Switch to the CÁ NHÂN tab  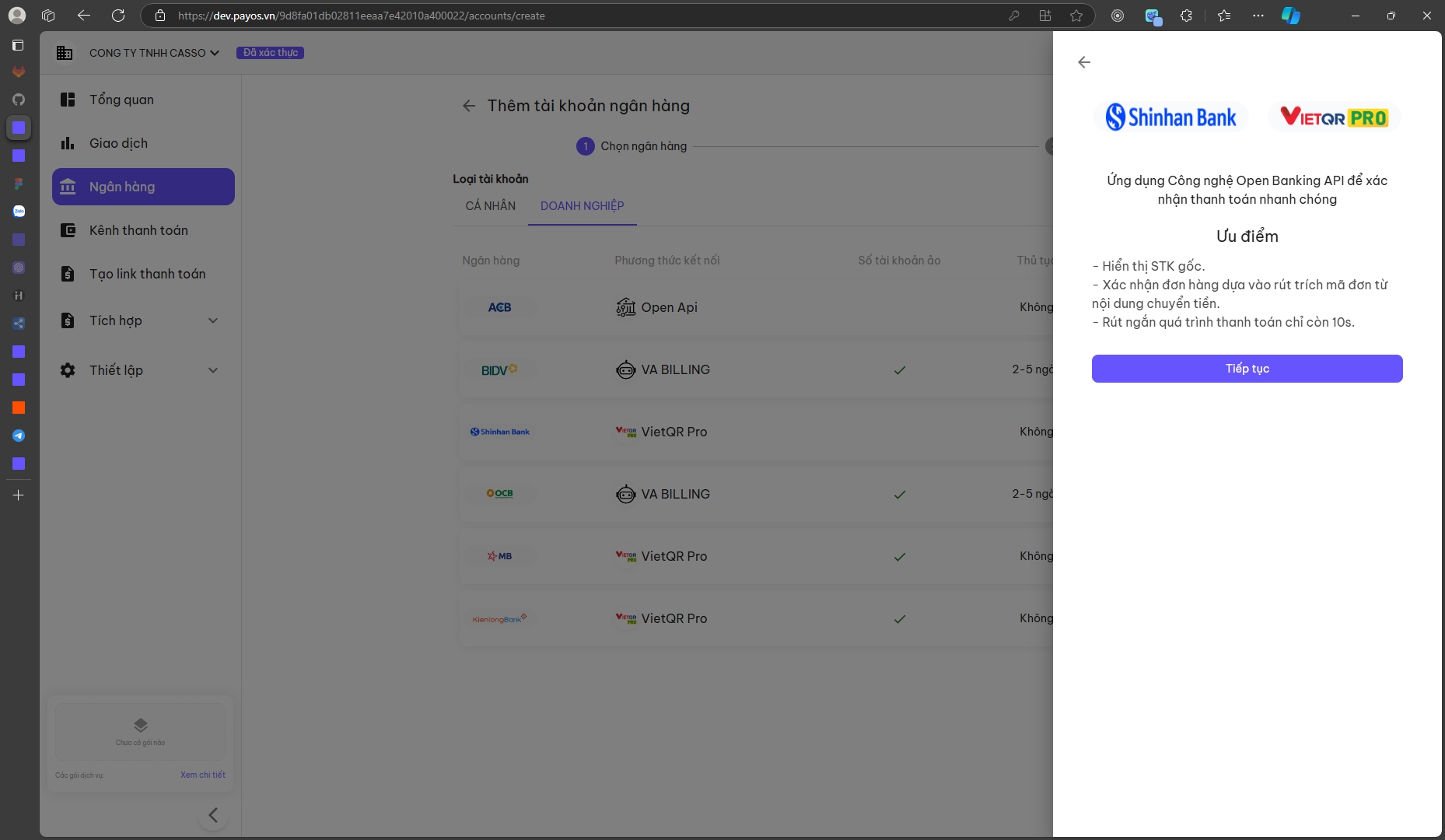pyautogui.click(x=491, y=206)
